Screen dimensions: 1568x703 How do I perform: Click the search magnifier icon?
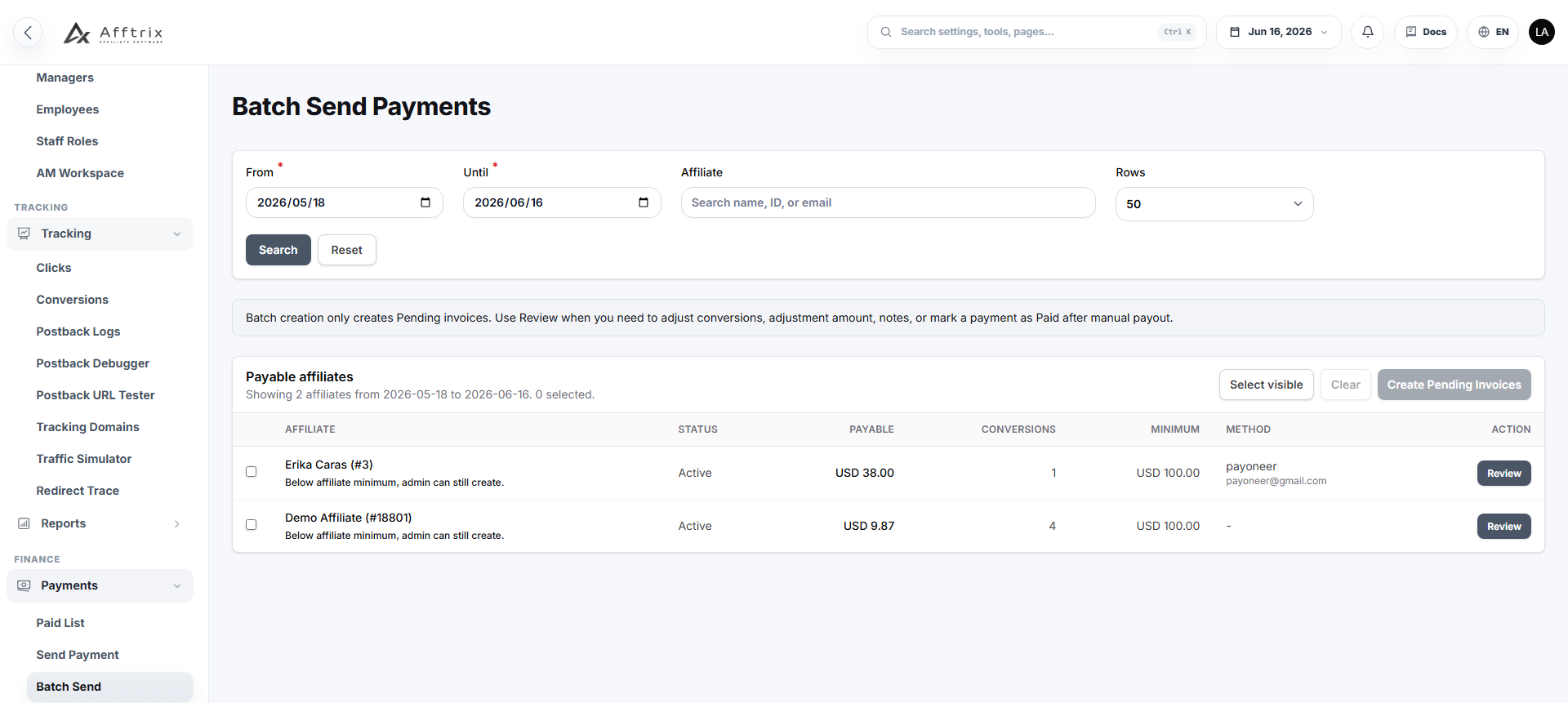(x=885, y=32)
